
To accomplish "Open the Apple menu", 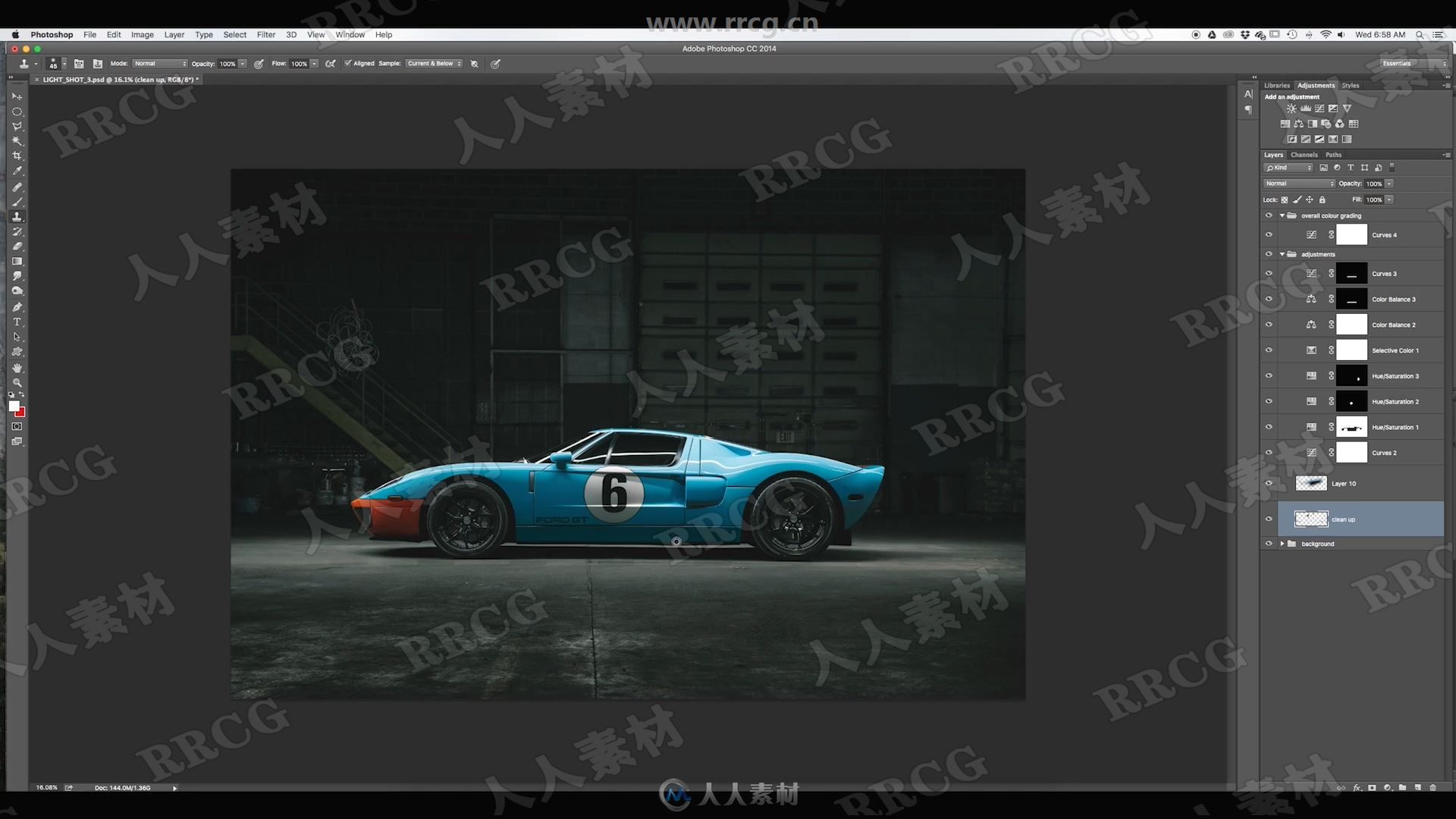I will click(x=15, y=35).
